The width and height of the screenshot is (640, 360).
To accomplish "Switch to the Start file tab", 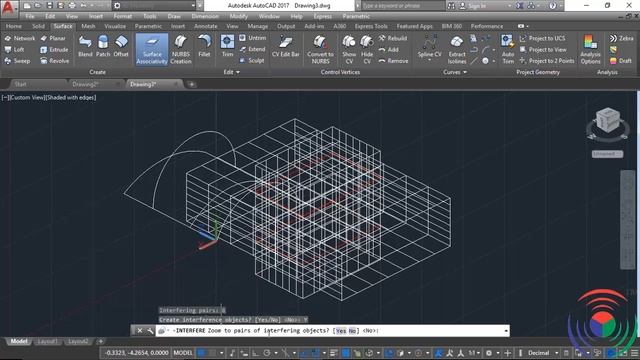I will (x=20, y=84).
